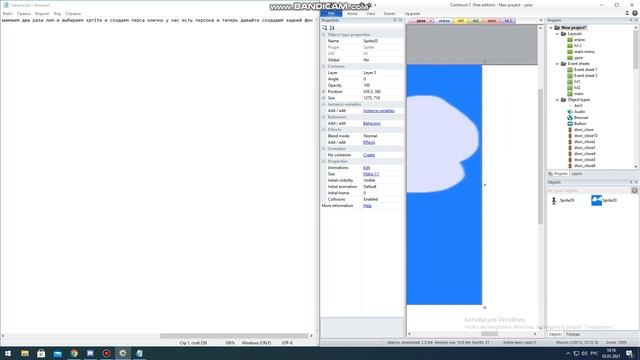Select the door_close sprite icon in project tree

(570, 130)
